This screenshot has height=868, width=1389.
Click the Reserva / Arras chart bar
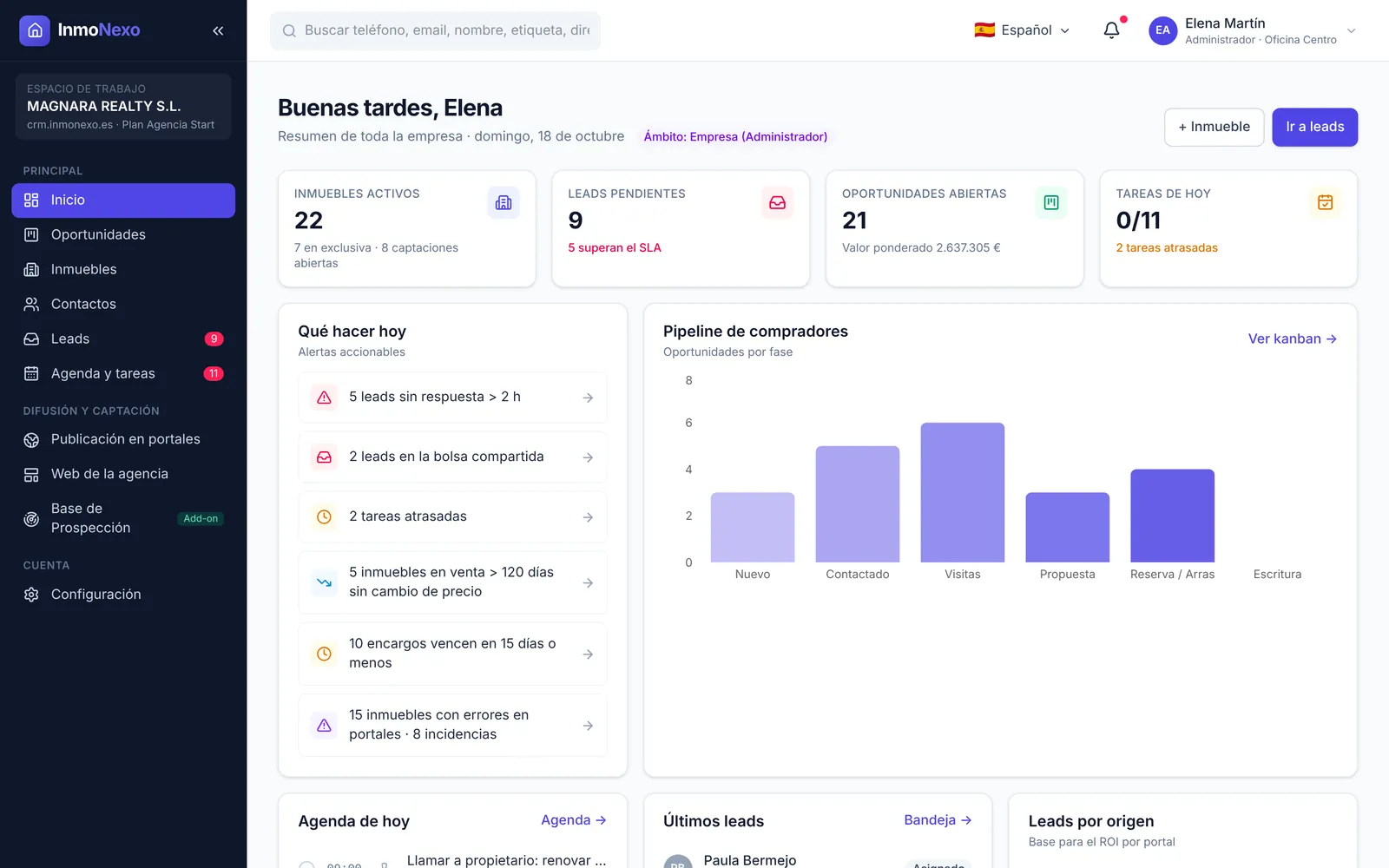coord(1172,516)
